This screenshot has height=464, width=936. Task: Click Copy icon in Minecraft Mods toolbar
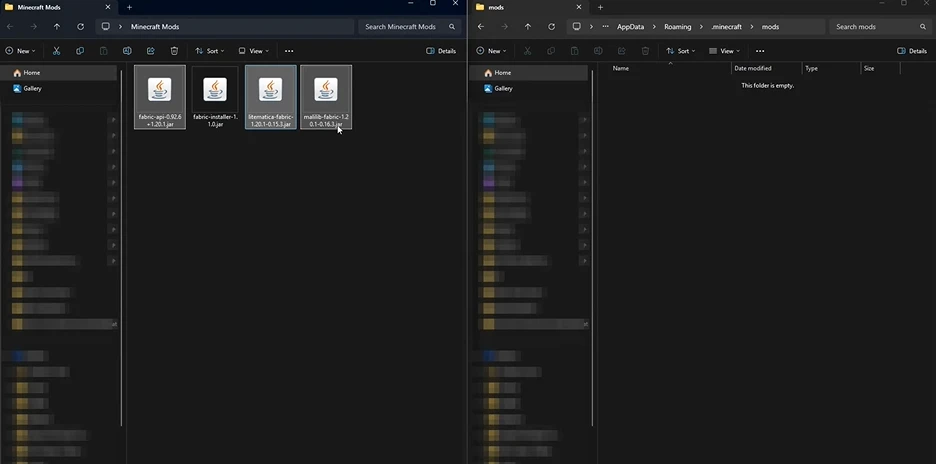coord(79,50)
